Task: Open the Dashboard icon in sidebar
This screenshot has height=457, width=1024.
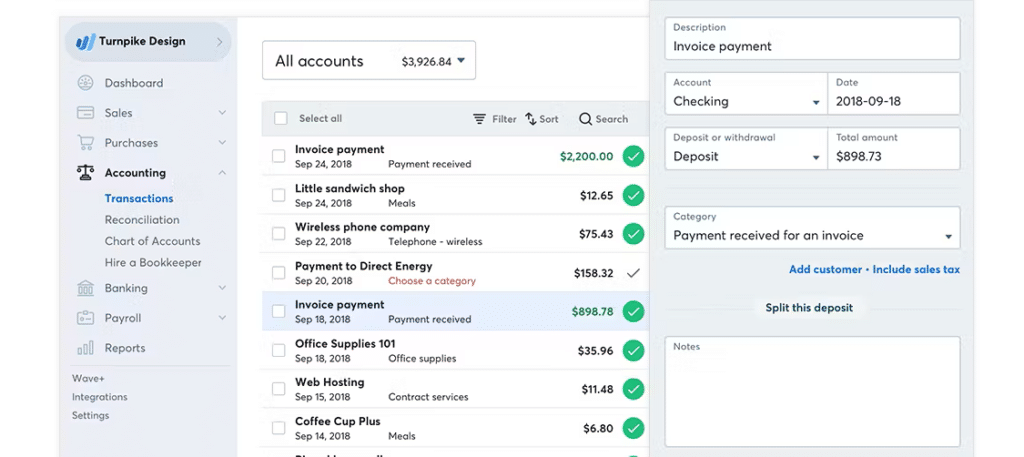Action: point(85,83)
